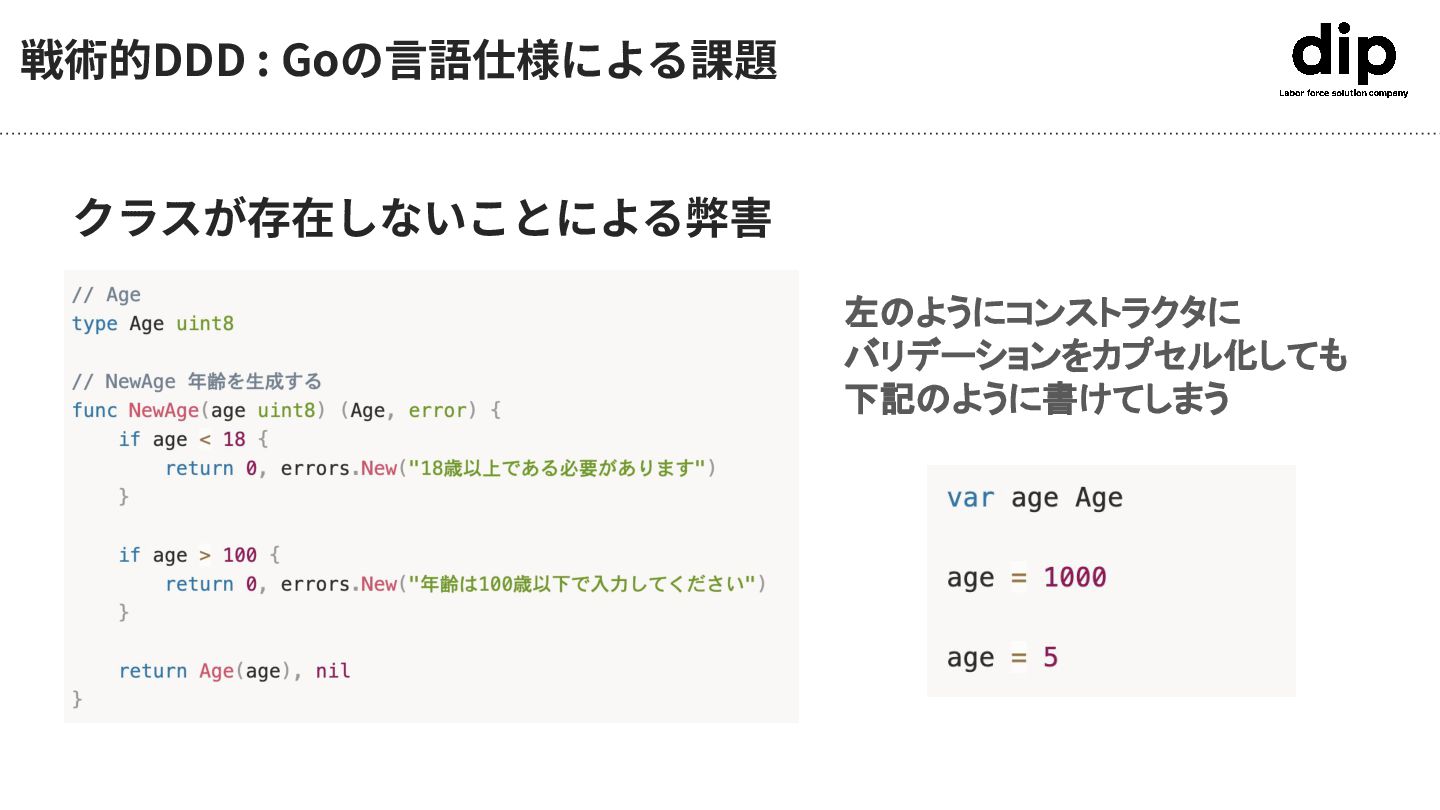Click the 'if age < 18' condition
Viewport: 1440px width, 810px height.
[x=194, y=440]
